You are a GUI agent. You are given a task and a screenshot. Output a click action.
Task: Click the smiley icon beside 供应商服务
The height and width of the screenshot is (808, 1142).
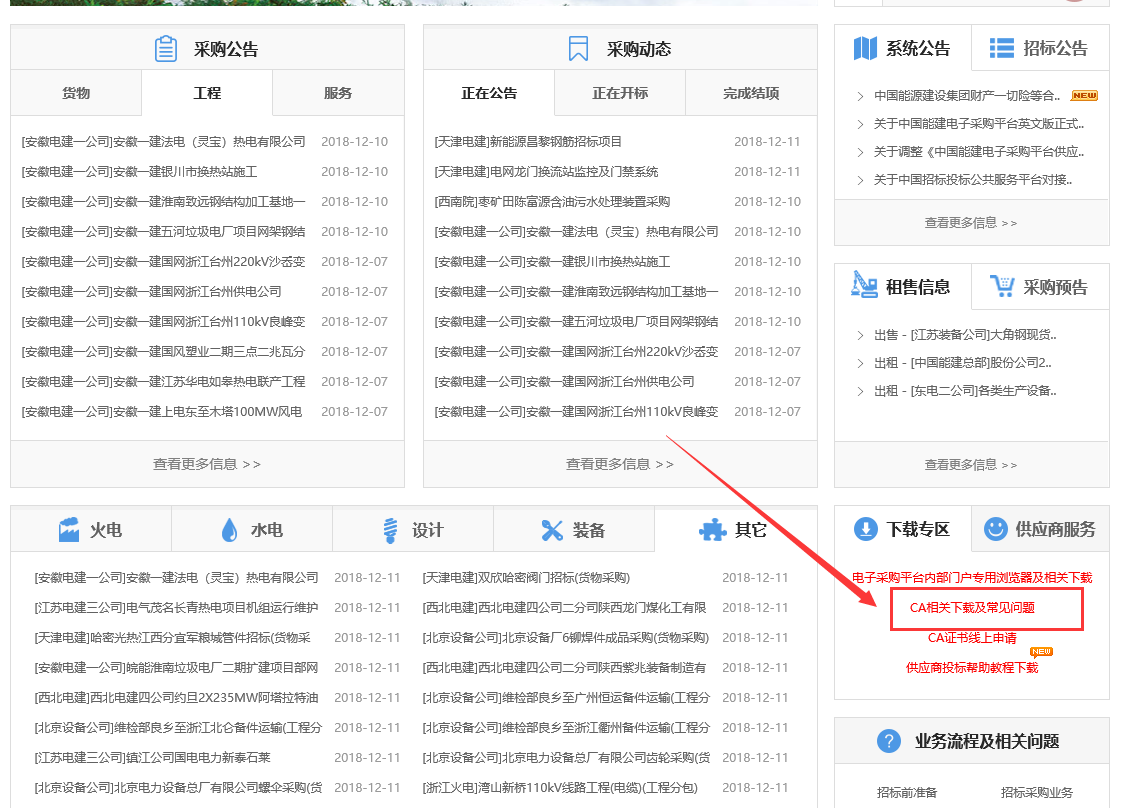coord(995,529)
